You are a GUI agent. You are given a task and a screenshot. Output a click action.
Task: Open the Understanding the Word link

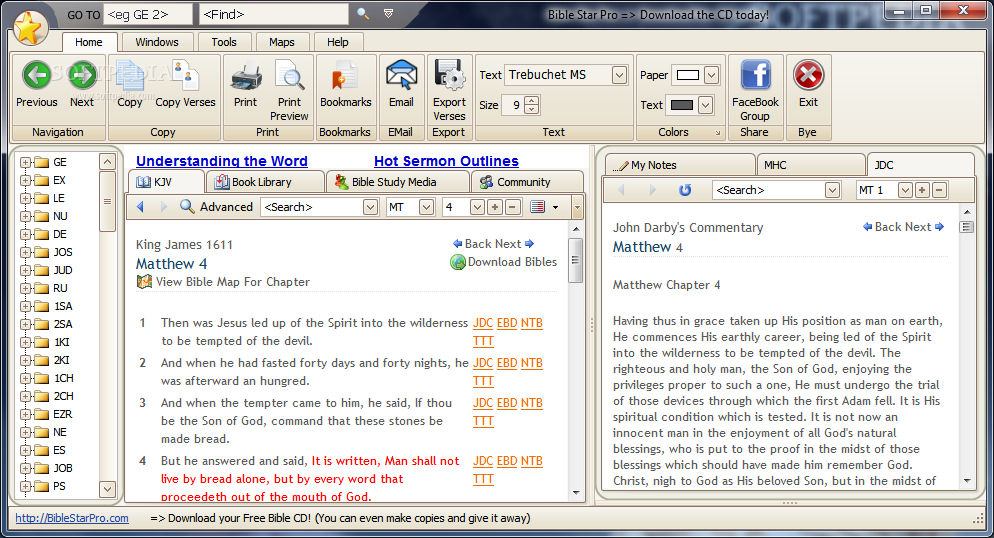[x=222, y=161]
